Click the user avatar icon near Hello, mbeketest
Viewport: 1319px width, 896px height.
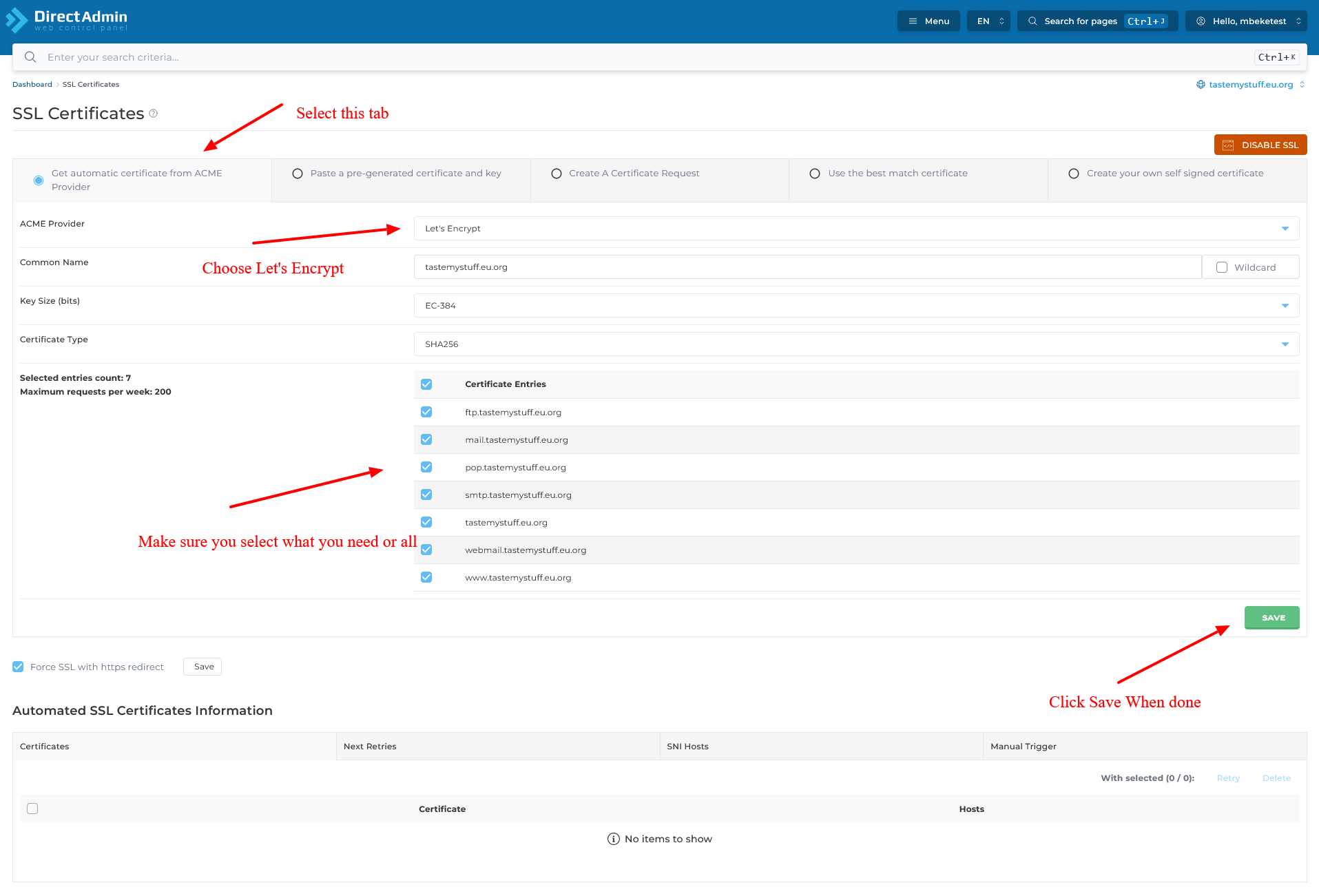(x=1201, y=21)
